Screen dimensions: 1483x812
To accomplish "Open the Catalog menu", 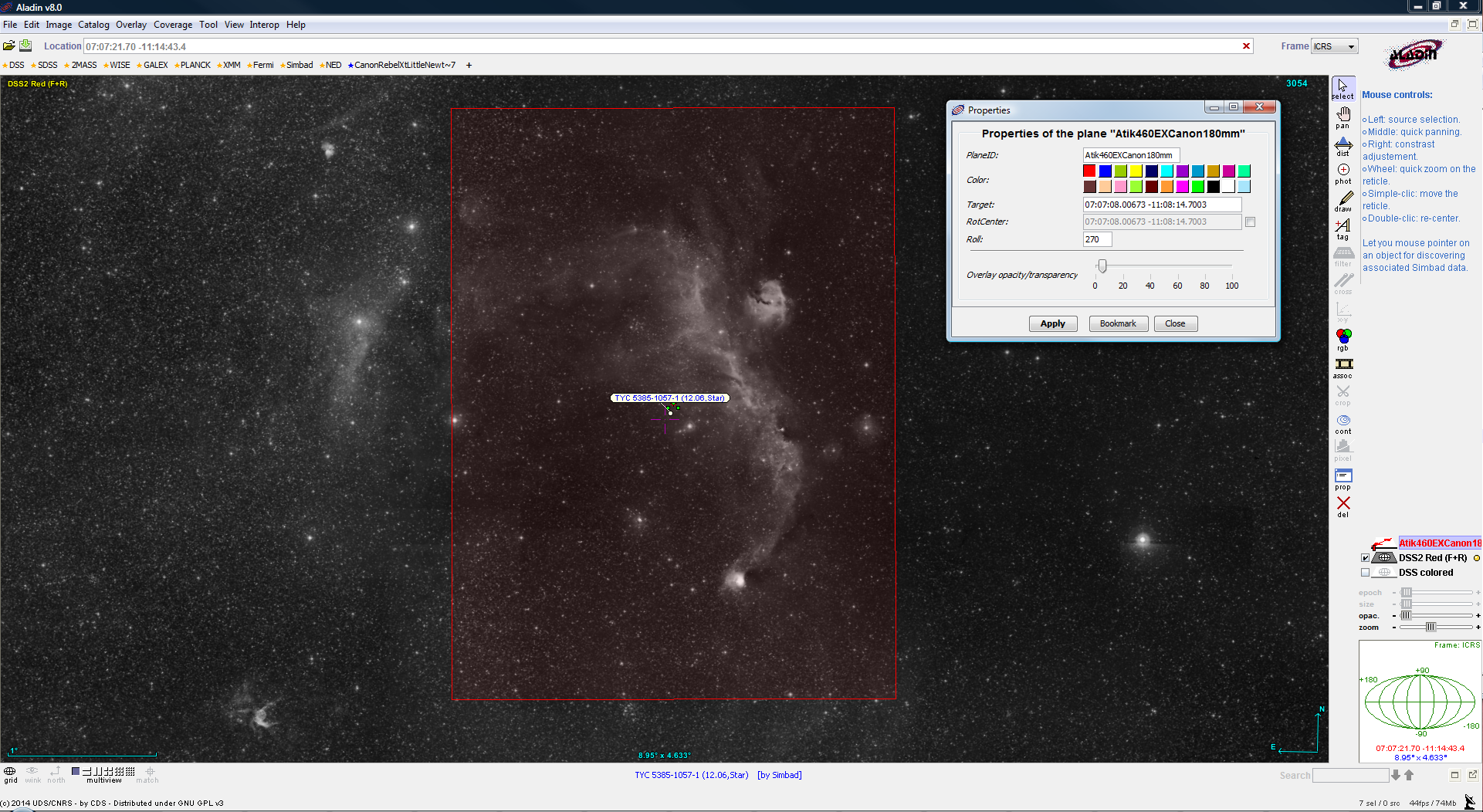I will pyautogui.click(x=93, y=25).
